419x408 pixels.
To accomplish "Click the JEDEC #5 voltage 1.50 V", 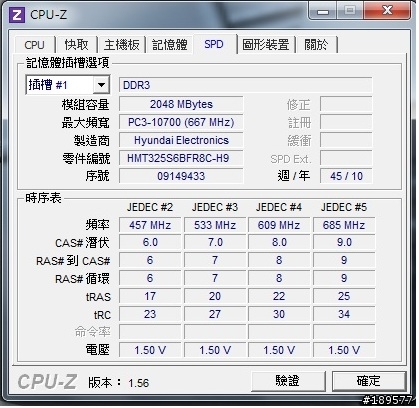I will 344,350.
